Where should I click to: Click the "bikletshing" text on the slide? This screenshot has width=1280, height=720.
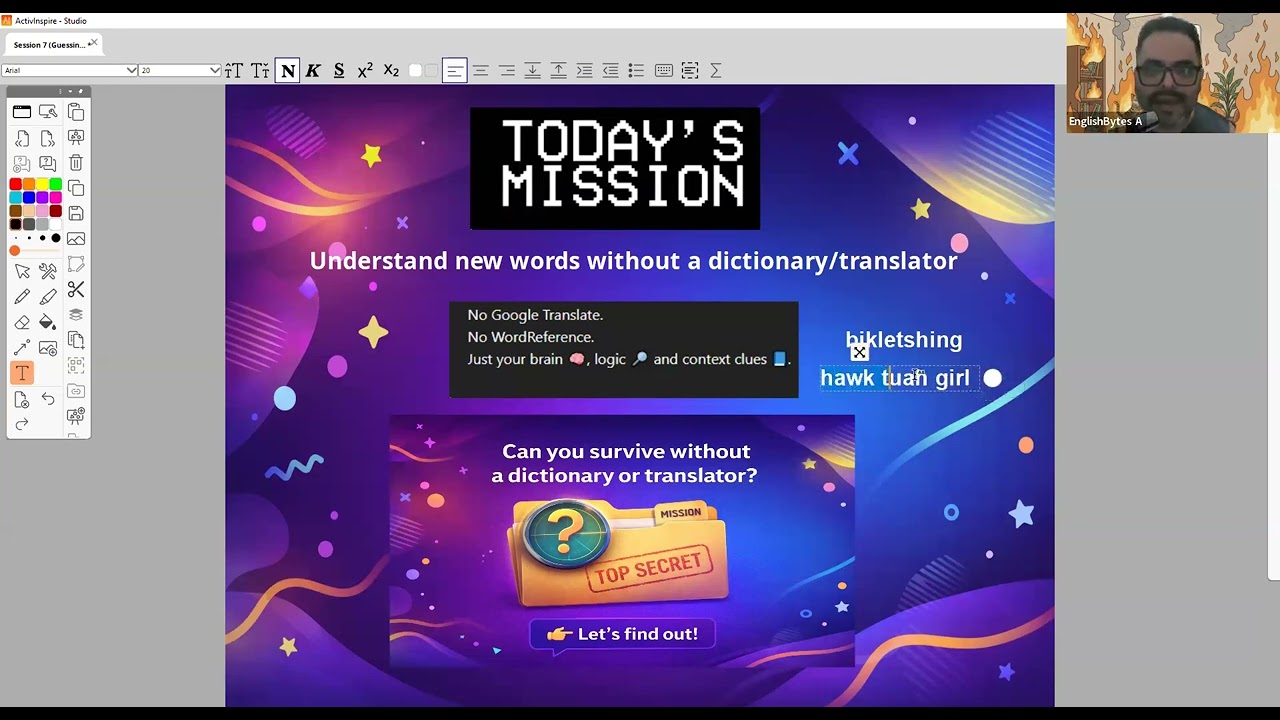904,340
